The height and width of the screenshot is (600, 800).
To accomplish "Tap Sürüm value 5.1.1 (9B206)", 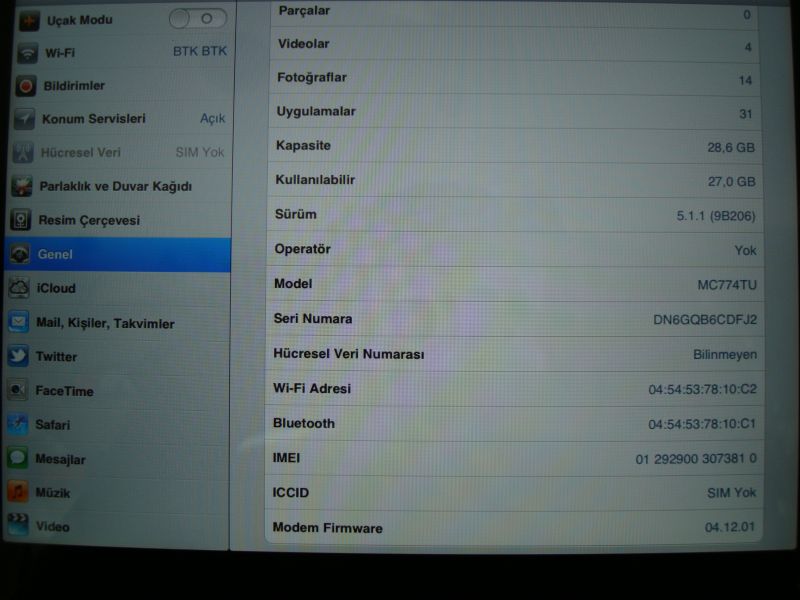I will click(716, 216).
